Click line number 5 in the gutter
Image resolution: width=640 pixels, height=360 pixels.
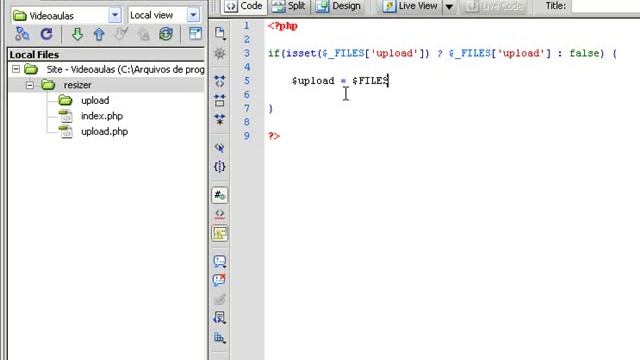(x=247, y=80)
